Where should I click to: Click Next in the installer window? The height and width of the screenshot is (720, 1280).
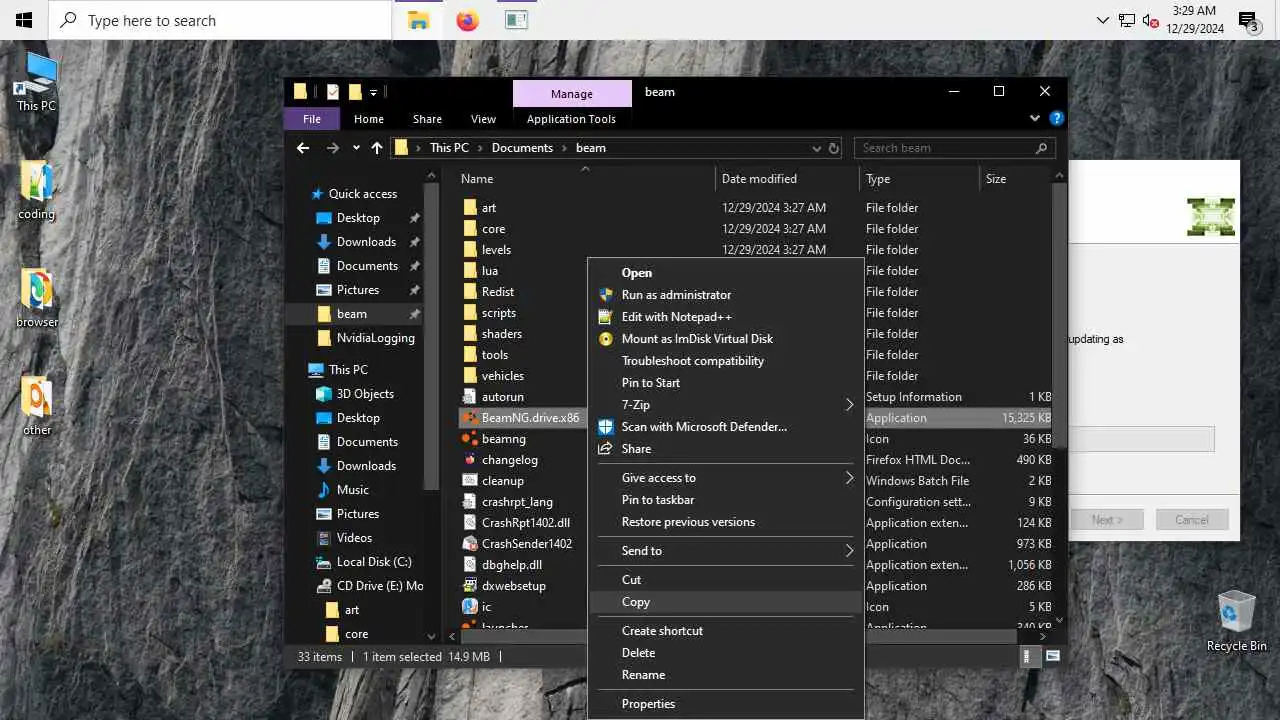1106,520
